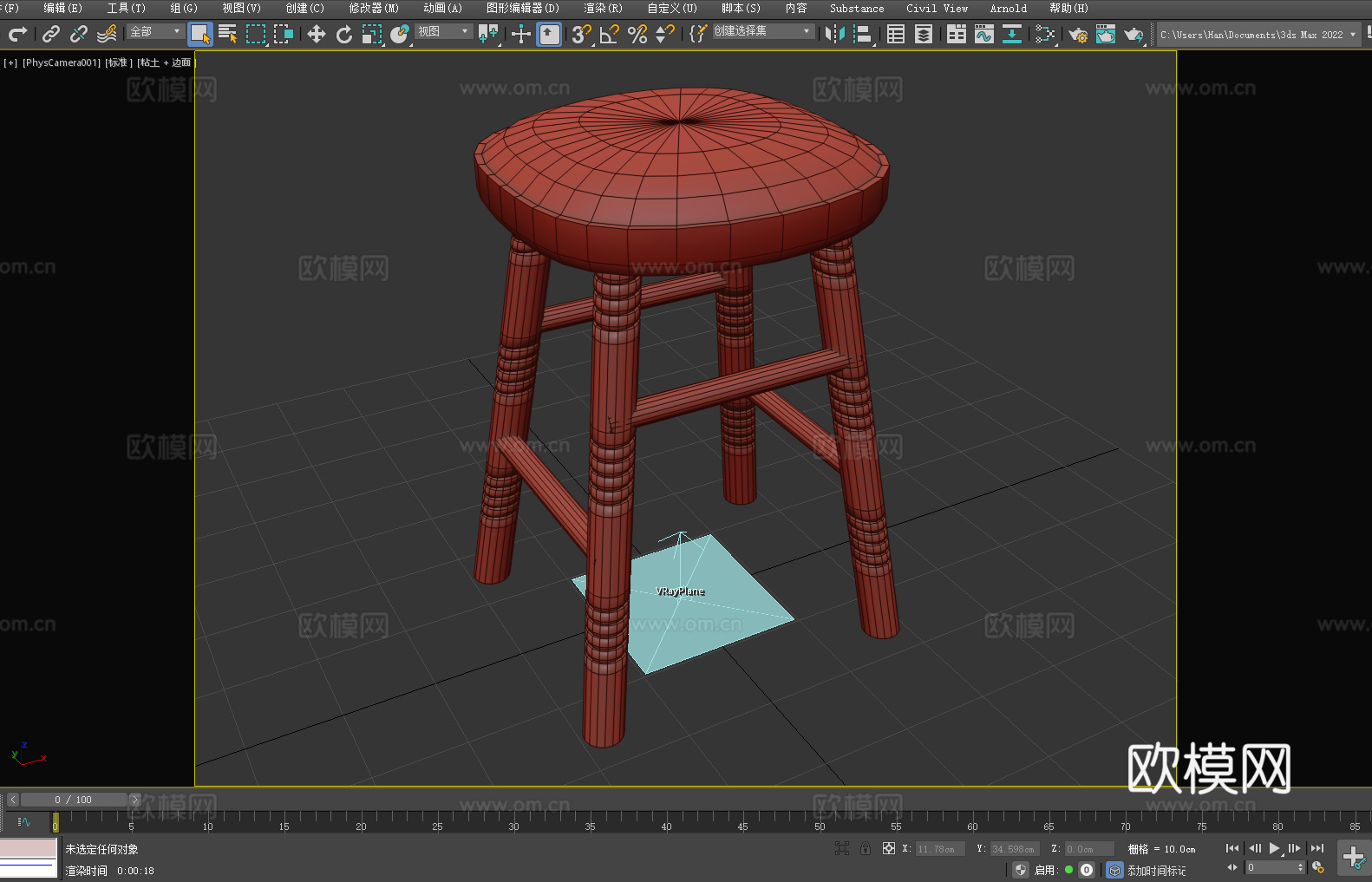Open the 组(G) menu
The image size is (1372, 882).
coord(184,8)
